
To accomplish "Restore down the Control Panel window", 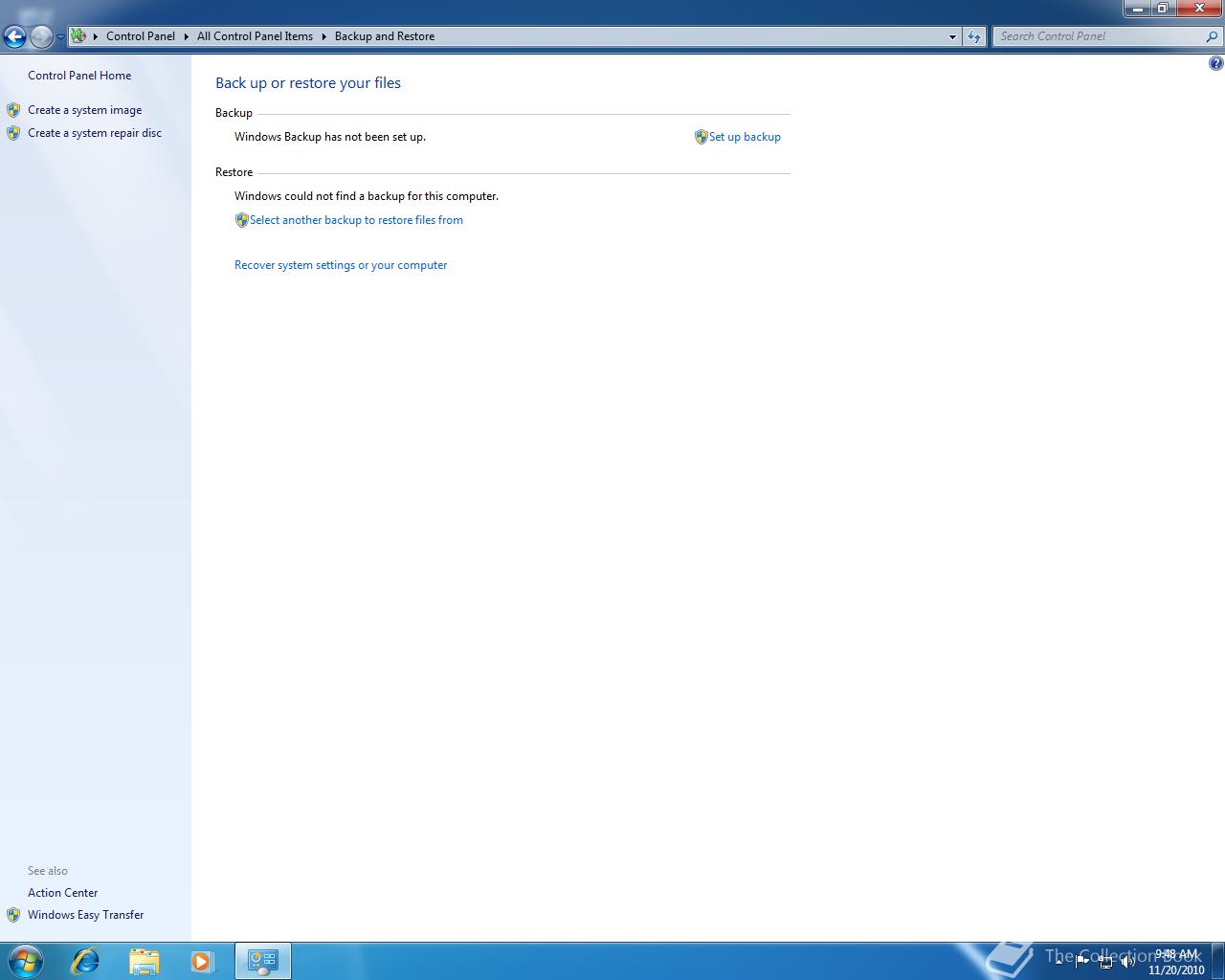I will tap(1163, 9).
